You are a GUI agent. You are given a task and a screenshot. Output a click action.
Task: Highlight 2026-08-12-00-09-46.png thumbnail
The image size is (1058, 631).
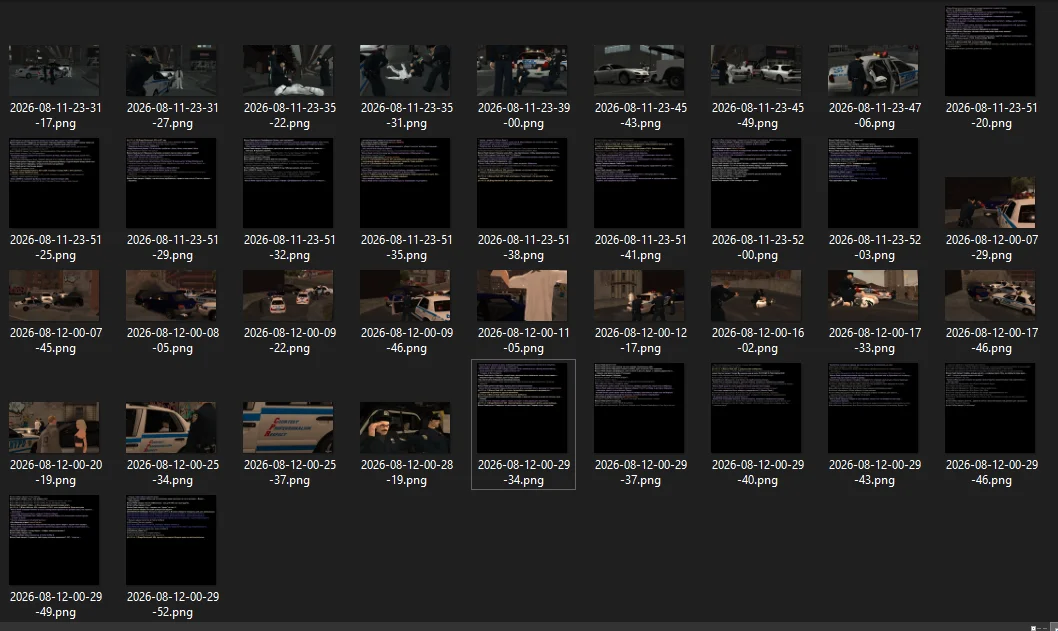click(406, 296)
